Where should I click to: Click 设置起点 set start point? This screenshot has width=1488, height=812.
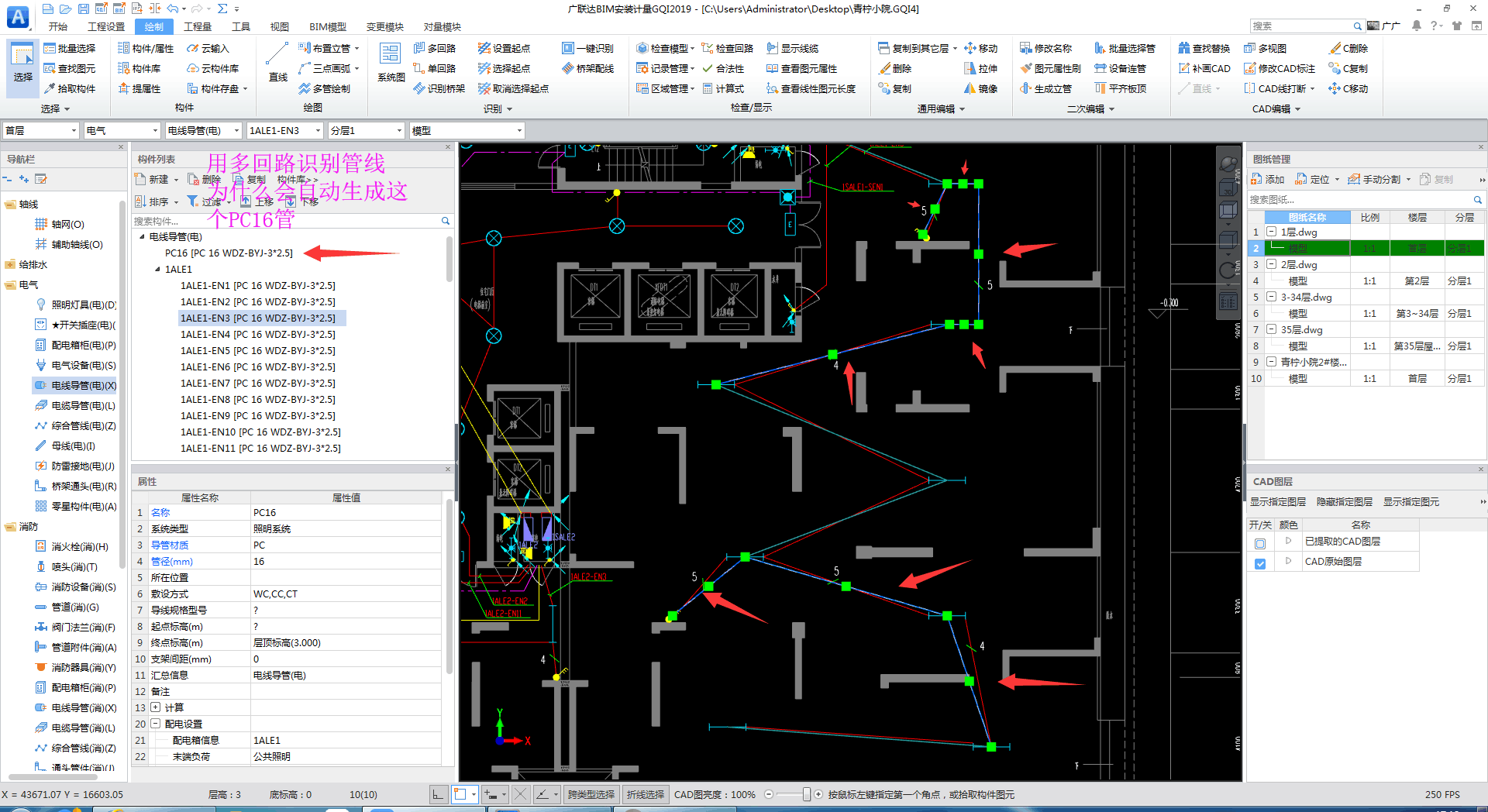(505, 48)
